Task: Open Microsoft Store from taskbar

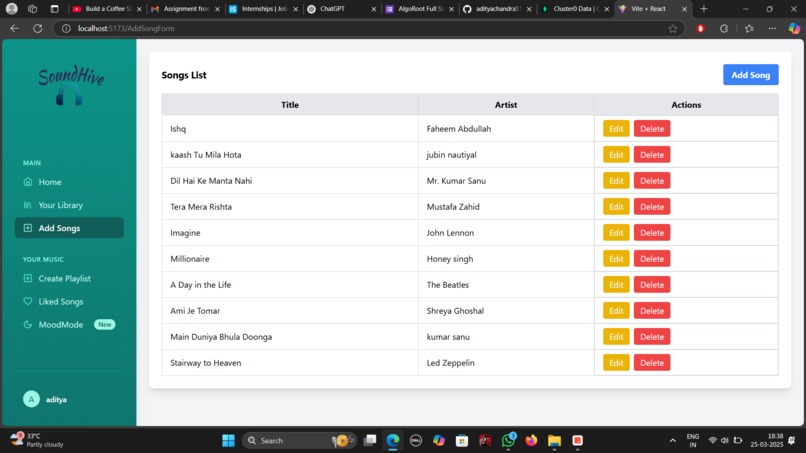Action: pyautogui.click(x=462, y=441)
